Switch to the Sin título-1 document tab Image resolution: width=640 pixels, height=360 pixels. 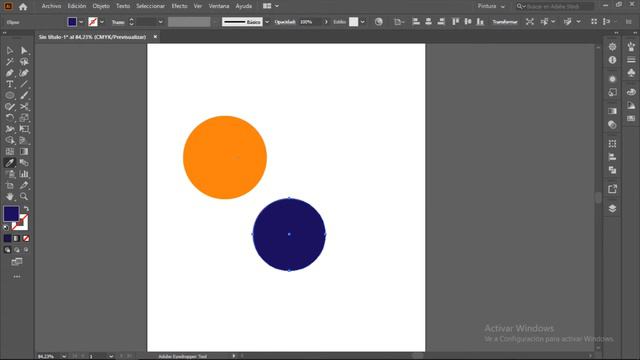92,37
